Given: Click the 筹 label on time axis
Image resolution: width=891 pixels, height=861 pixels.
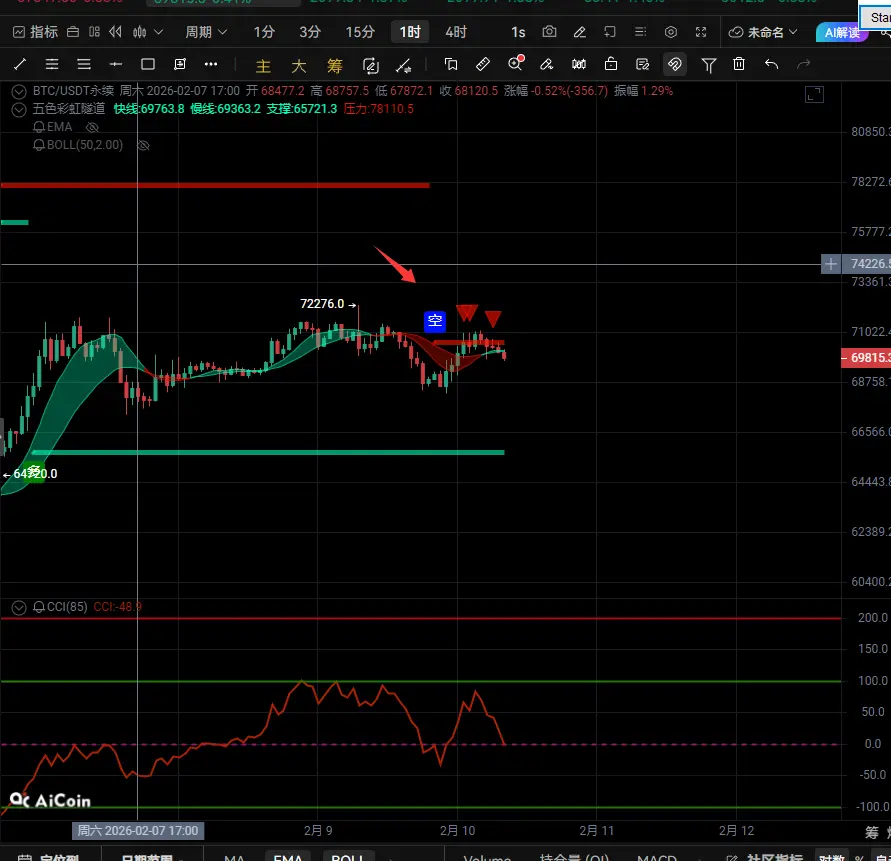Looking at the screenshot, I should click(872, 833).
